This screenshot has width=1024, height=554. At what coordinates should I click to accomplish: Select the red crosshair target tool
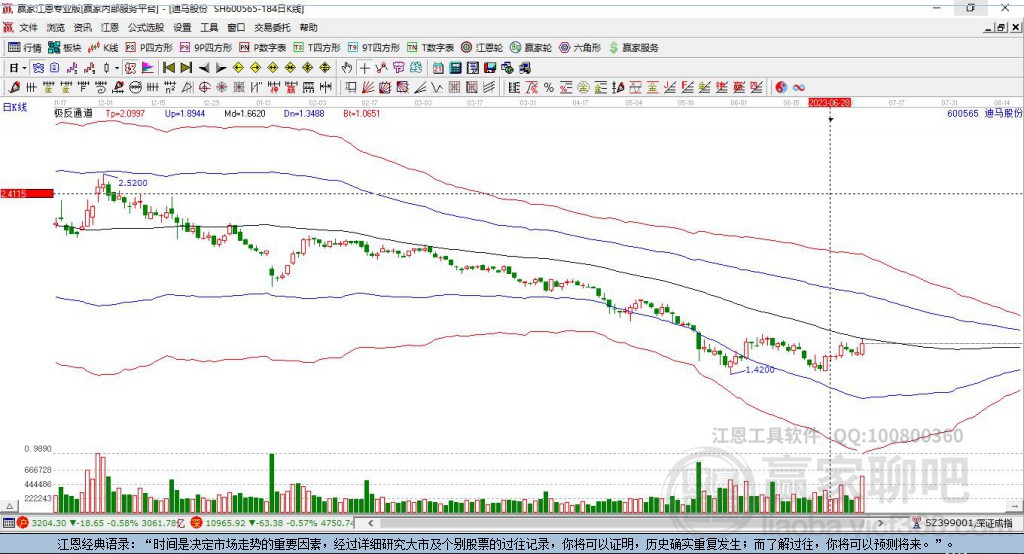[204, 88]
